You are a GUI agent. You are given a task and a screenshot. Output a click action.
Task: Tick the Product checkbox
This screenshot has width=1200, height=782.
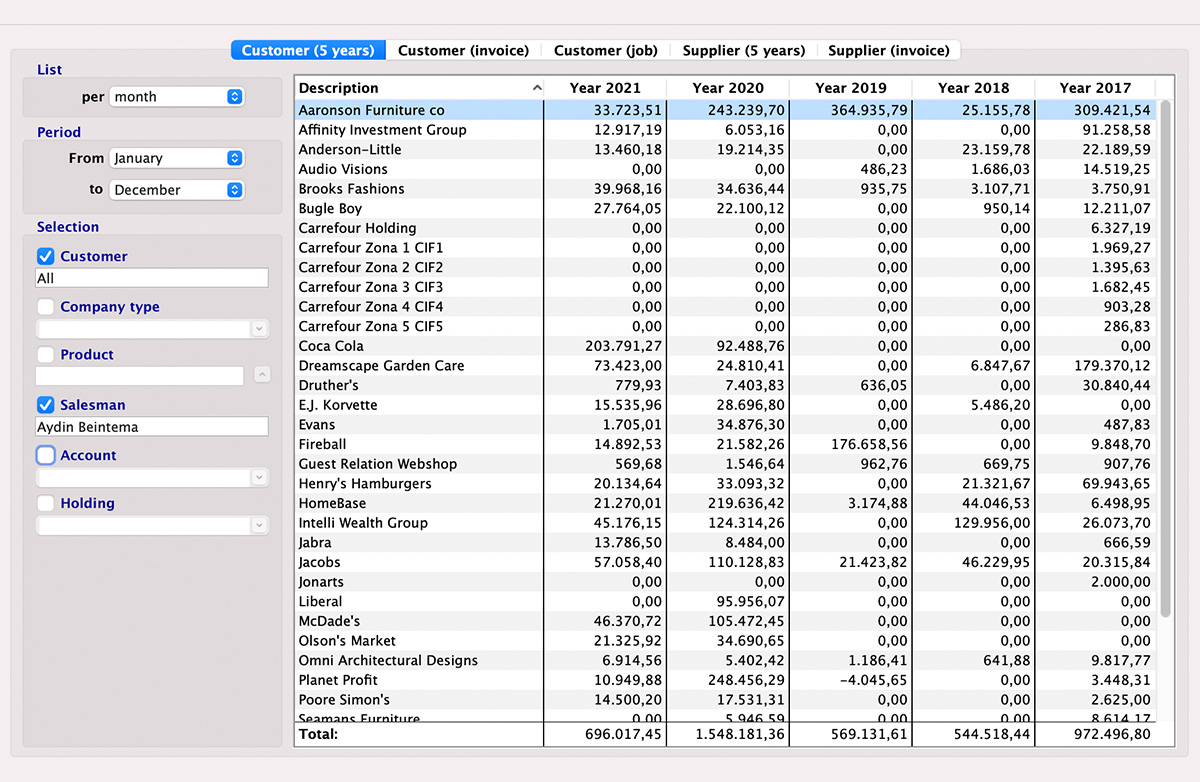[x=46, y=355]
